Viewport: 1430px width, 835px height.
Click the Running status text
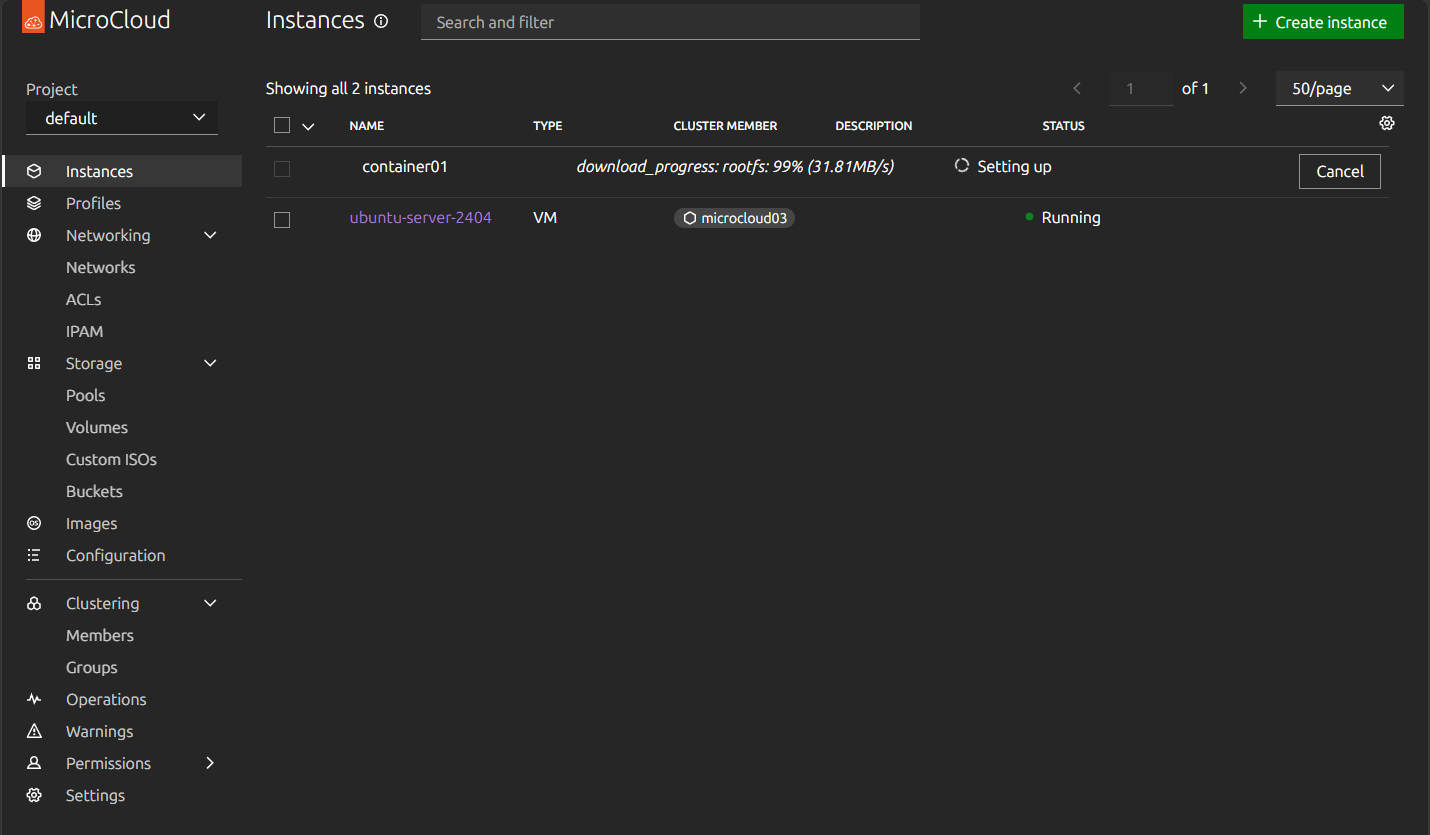(1071, 217)
